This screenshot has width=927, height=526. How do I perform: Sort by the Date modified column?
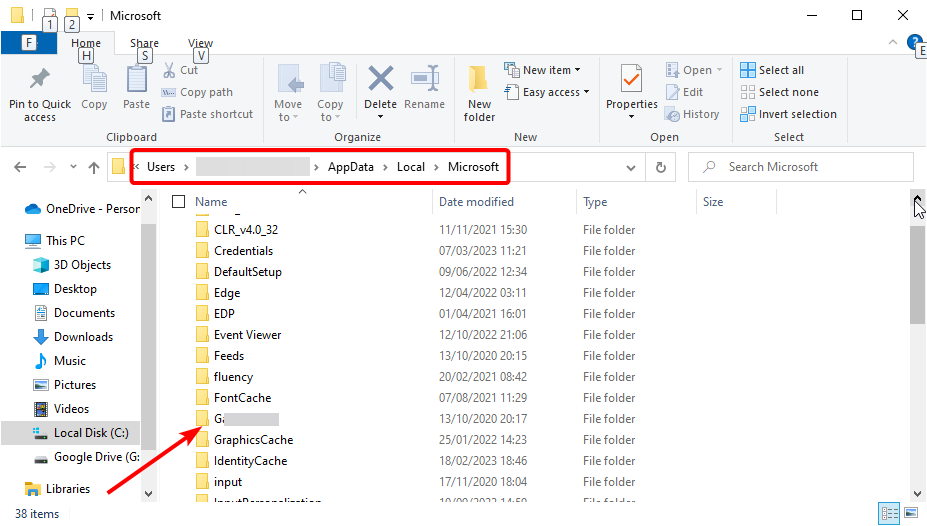(x=477, y=202)
